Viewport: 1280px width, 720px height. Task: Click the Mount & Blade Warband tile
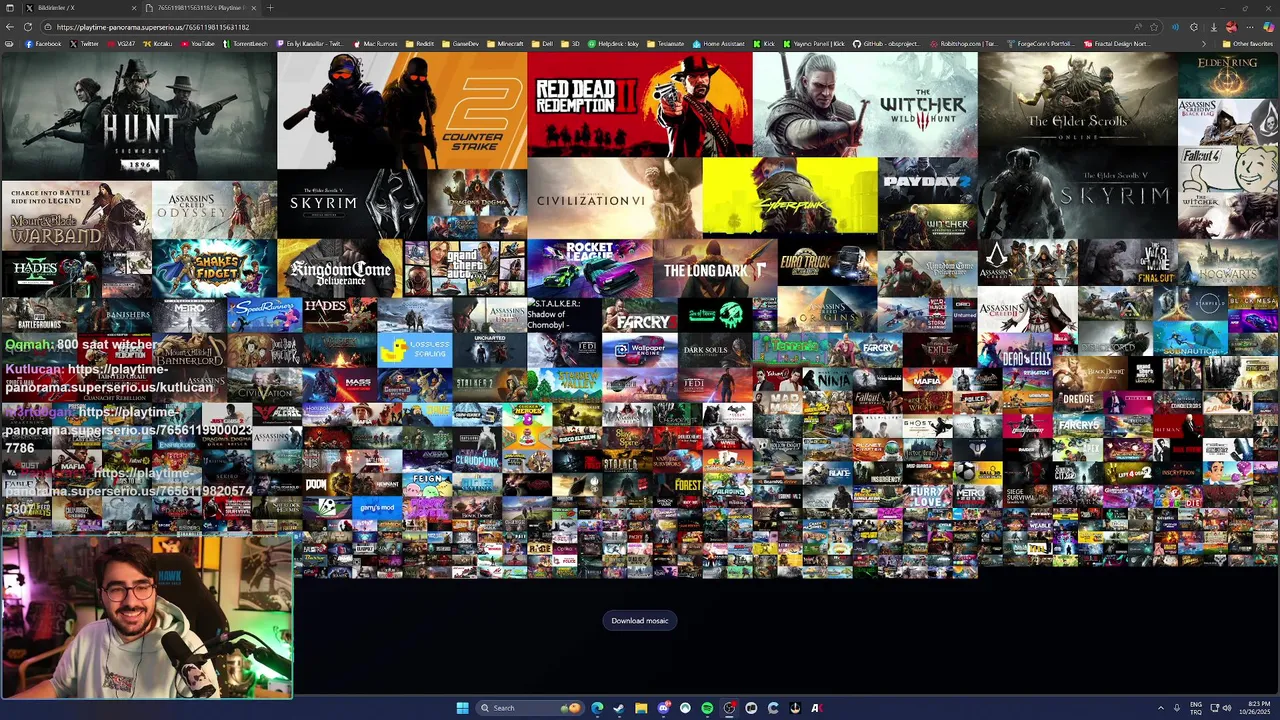pos(76,216)
